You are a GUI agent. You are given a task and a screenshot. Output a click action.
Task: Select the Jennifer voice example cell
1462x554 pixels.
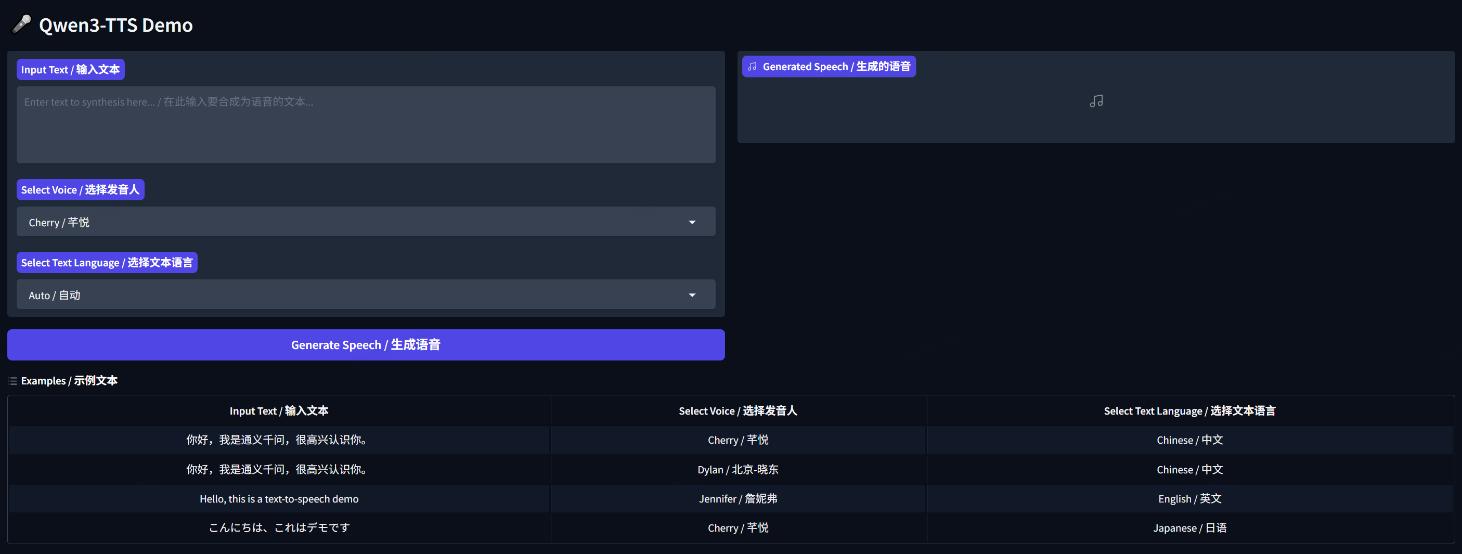point(738,499)
